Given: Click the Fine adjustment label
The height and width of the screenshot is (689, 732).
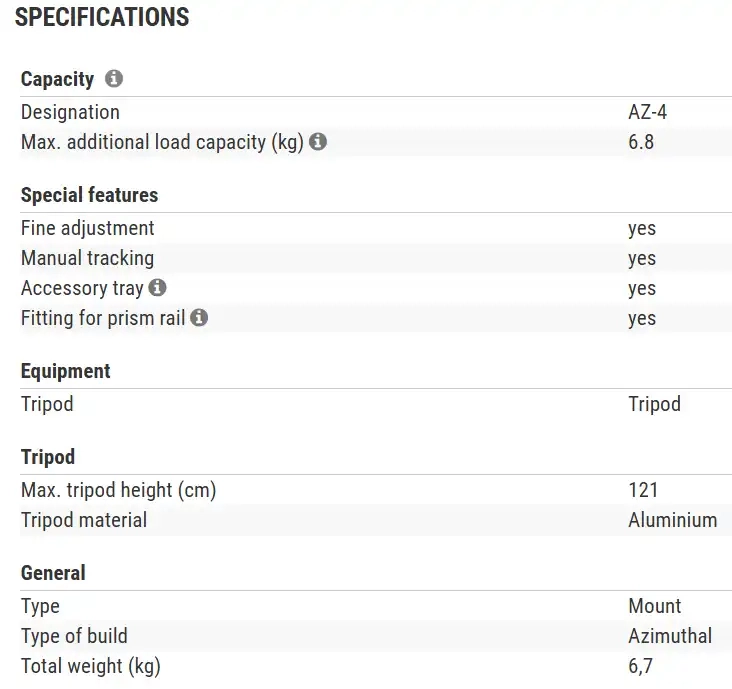Looking at the screenshot, I should [x=88, y=228].
